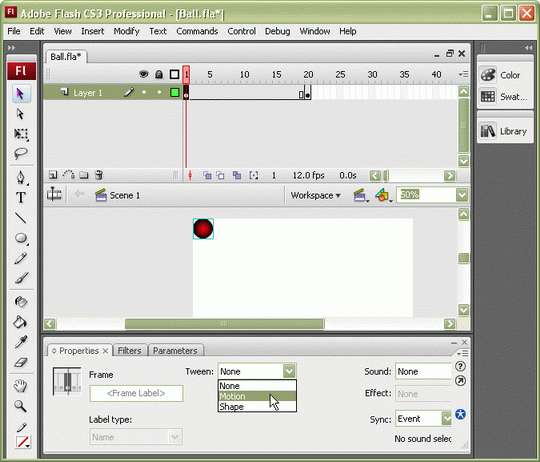Select the Eraser tool
Viewport: 540px width, 462px height.
[x=21, y=362]
